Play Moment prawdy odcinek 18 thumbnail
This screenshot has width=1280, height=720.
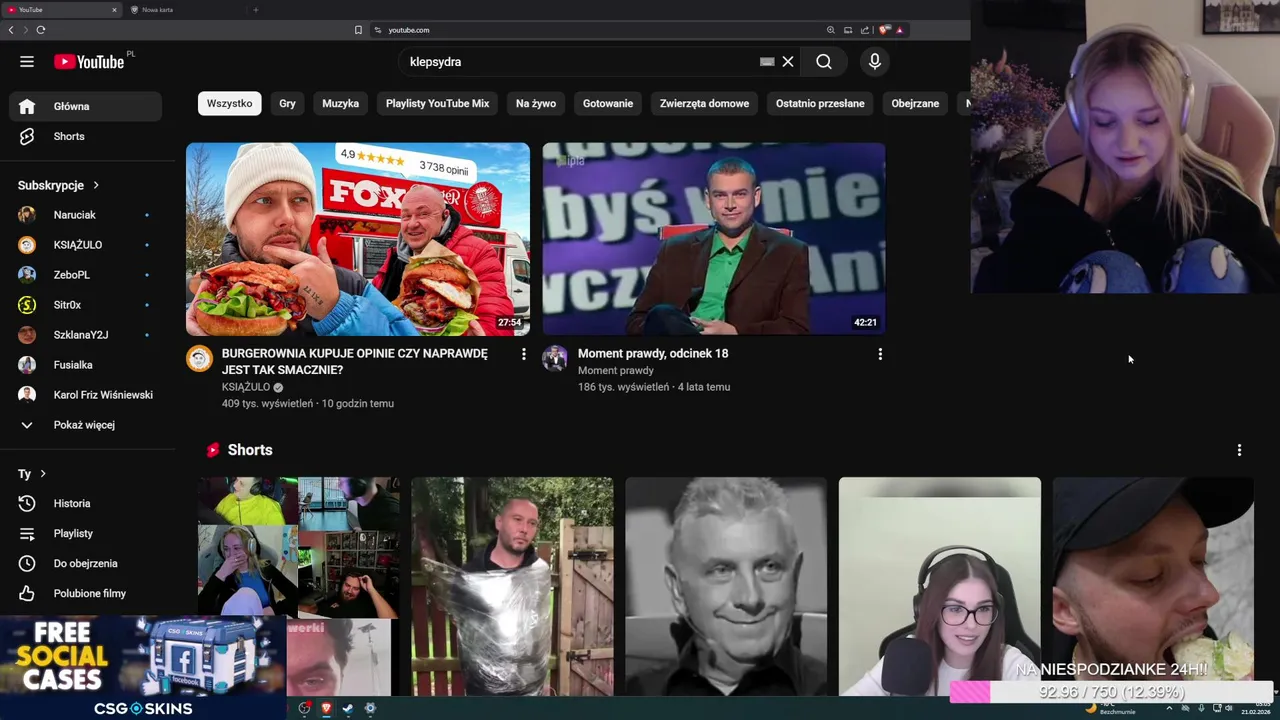714,239
